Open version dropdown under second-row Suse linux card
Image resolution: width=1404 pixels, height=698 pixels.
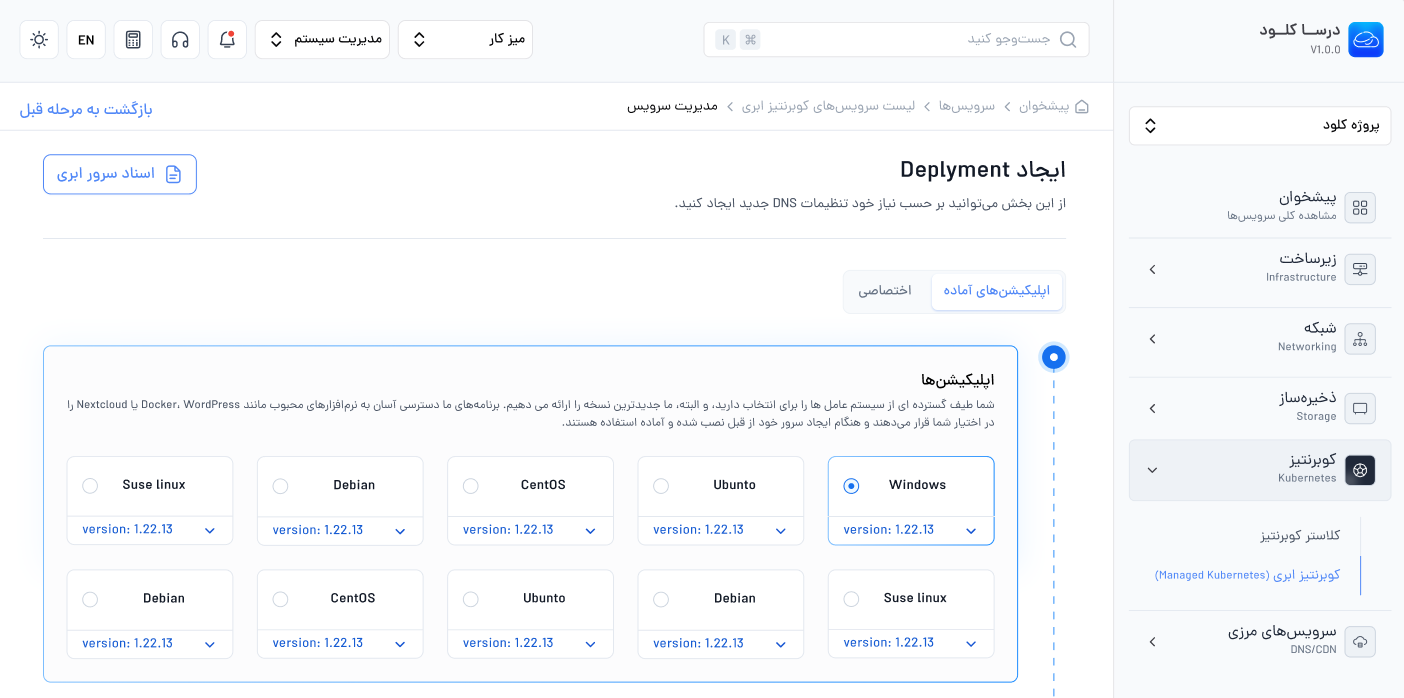coord(911,643)
